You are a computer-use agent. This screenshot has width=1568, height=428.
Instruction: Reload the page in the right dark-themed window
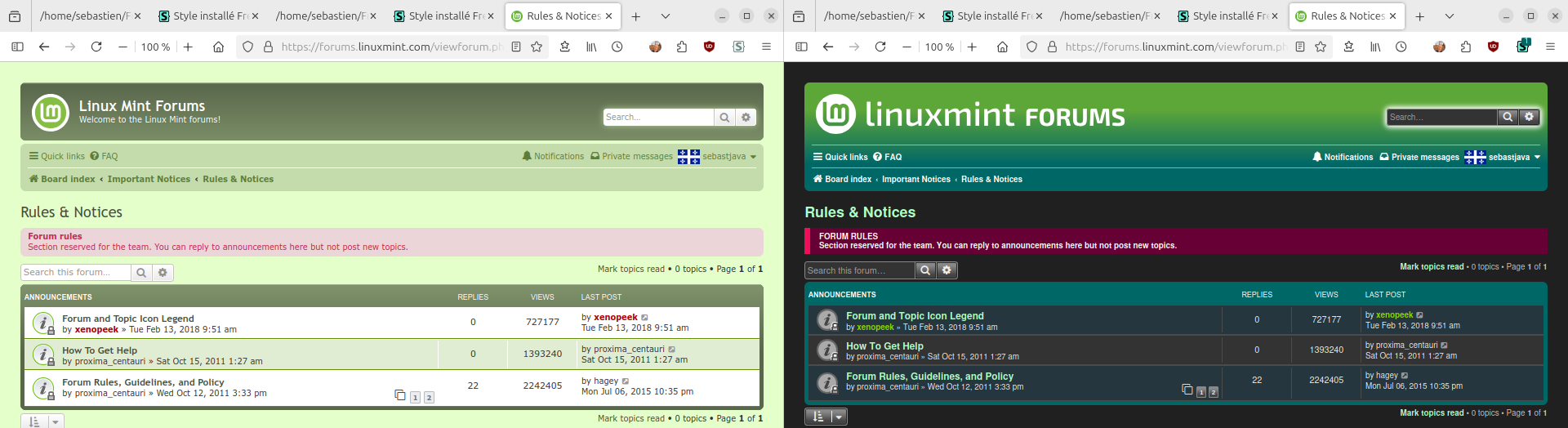tap(880, 47)
